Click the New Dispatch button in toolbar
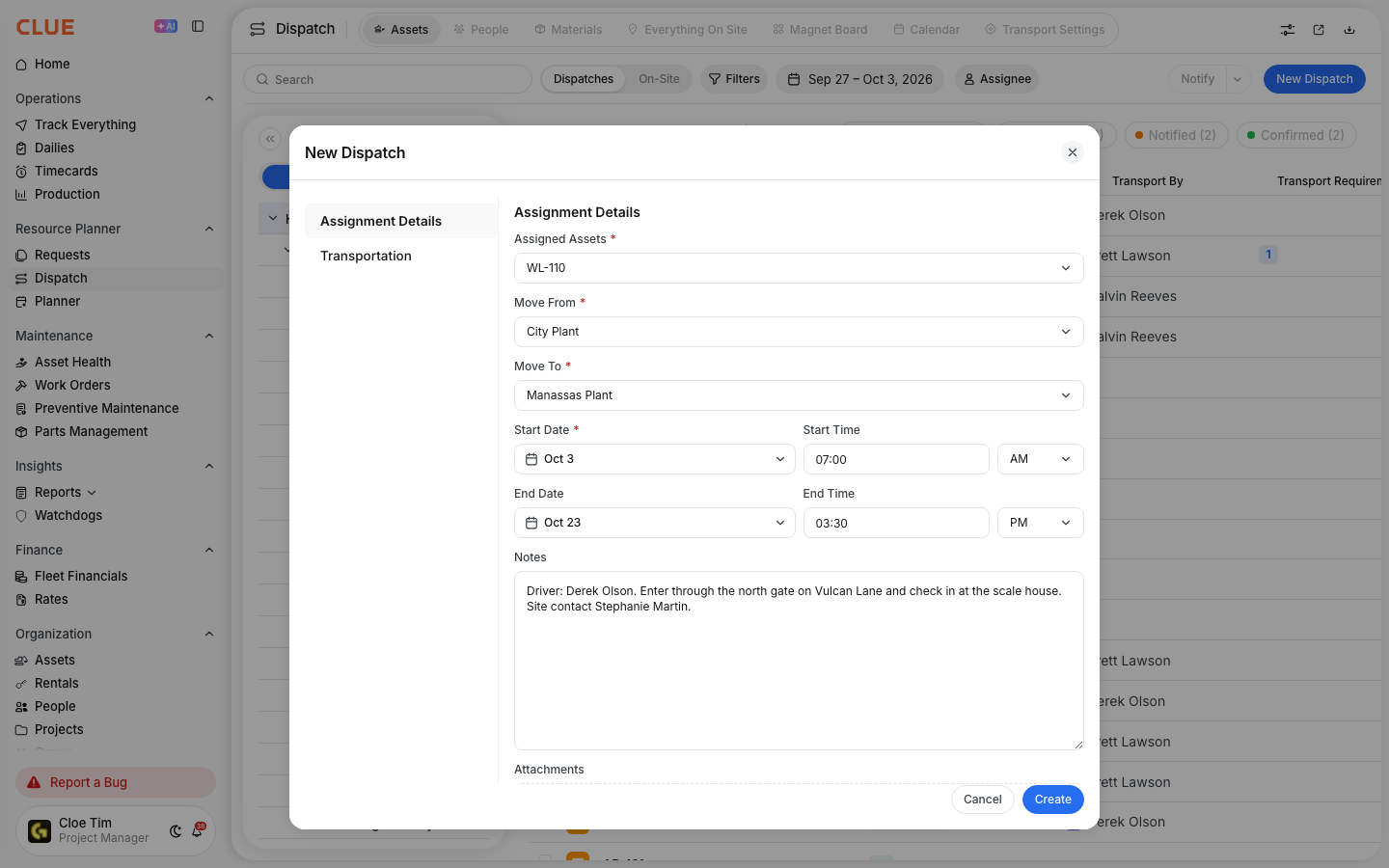The width and height of the screenshot is (1389, 868). (1314, 79)
